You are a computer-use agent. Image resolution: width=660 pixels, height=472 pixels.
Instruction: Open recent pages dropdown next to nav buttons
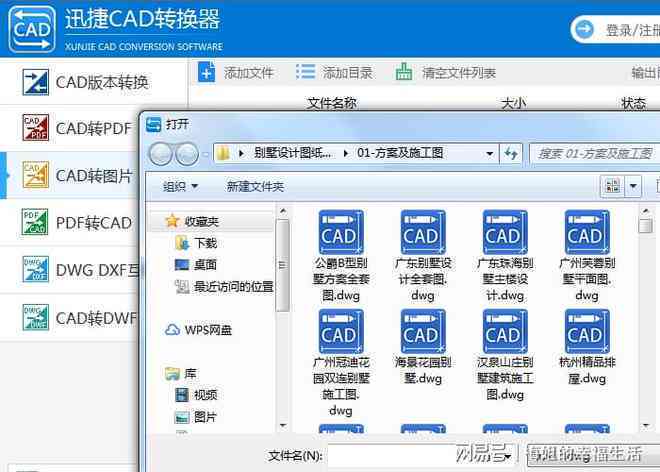pyautogui.click(x=205, y=154)
